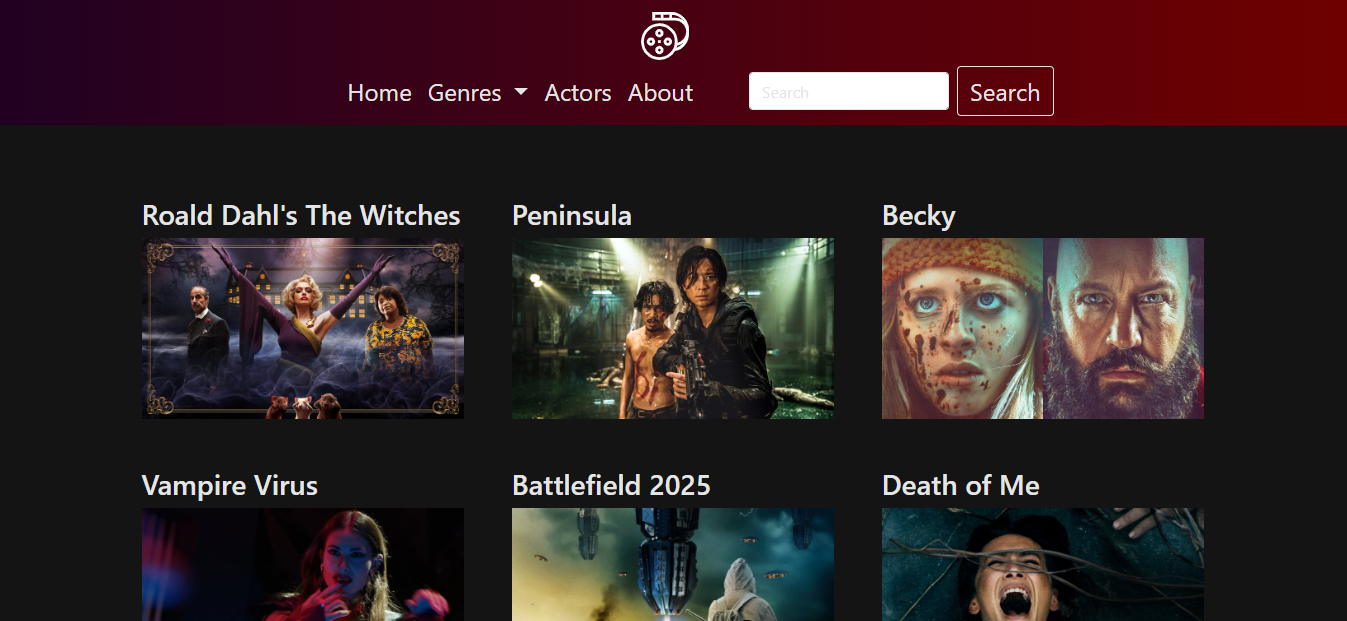This screenshot has width=1347, height=621.
Task: Select The Witches movie poster thumbnail
Action: [x=303, y=328]
